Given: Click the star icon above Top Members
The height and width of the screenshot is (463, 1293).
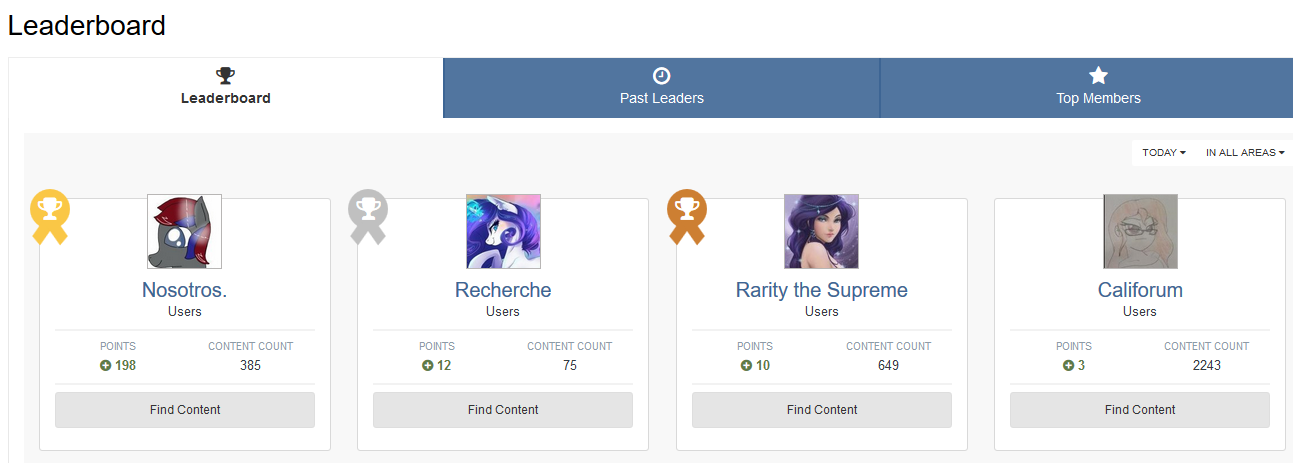Looking at the screenshot, I should [x=1098, y=76].
